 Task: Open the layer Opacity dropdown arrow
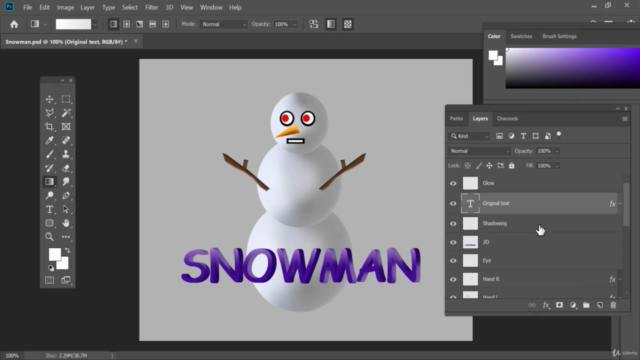point(557,151)
